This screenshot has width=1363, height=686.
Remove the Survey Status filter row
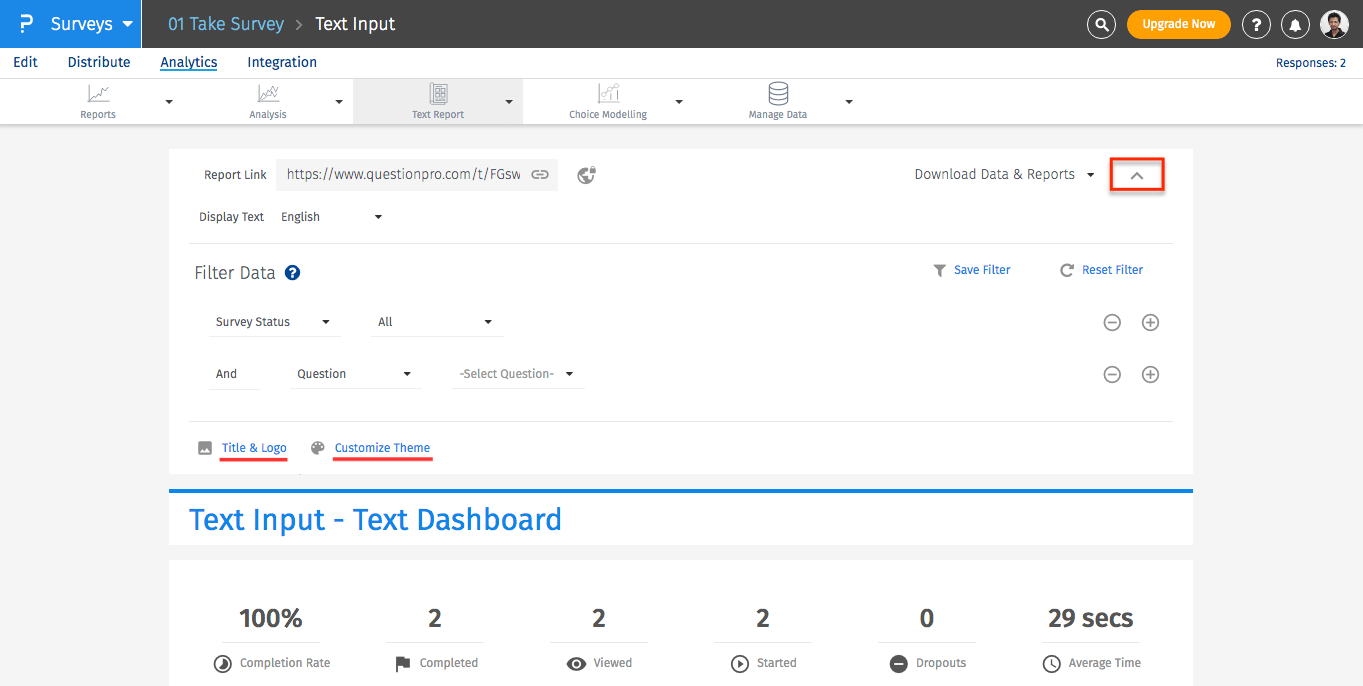coord(1112,323)
